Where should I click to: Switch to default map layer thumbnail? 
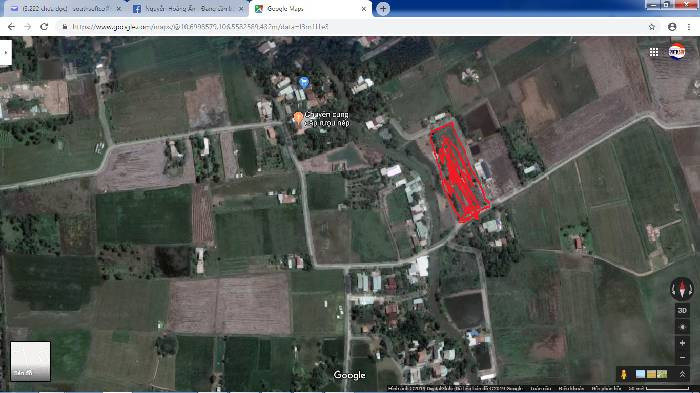(x=30, y=361)
